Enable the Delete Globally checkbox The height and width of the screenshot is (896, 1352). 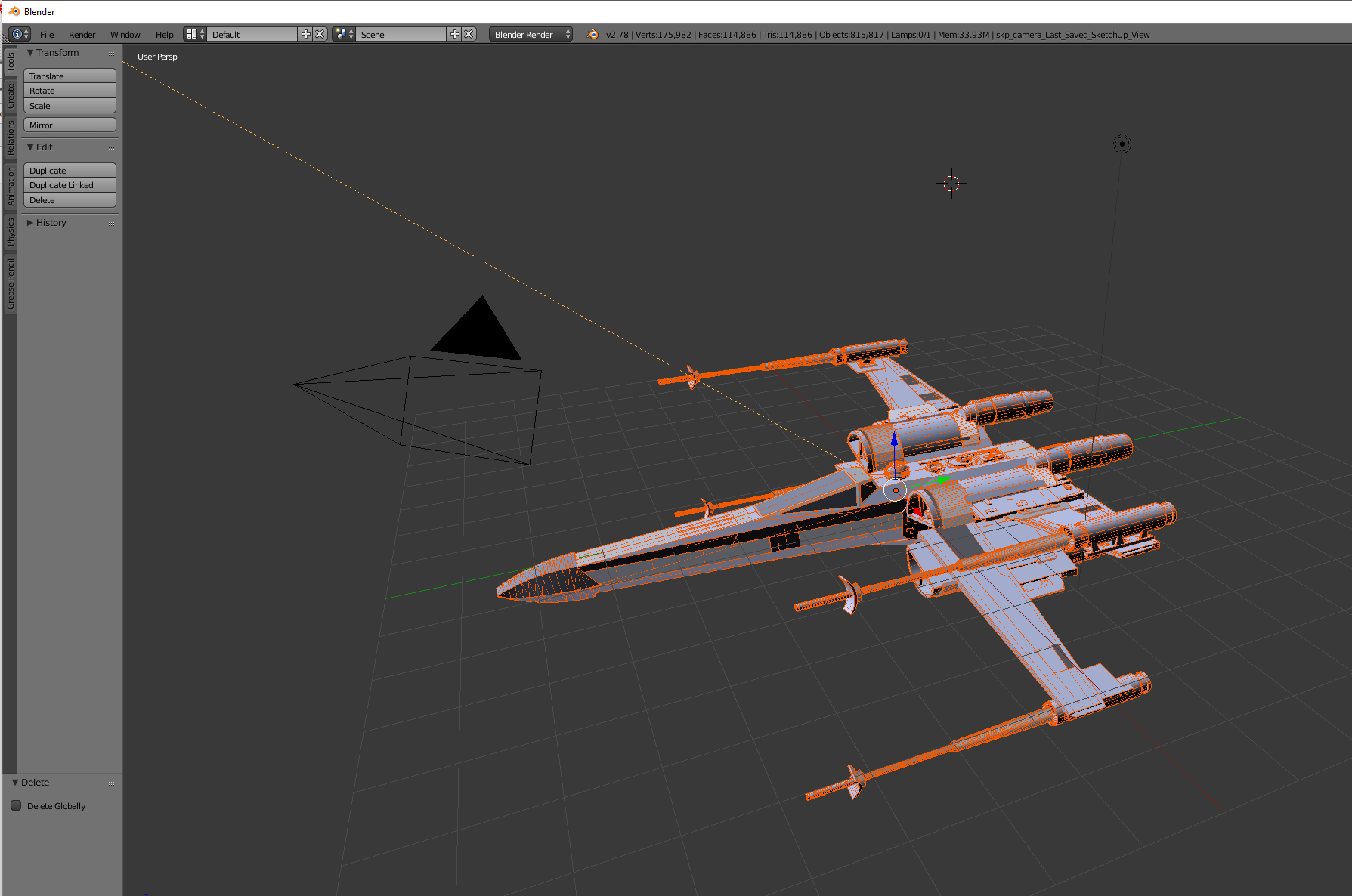click(x=16, y=805)
